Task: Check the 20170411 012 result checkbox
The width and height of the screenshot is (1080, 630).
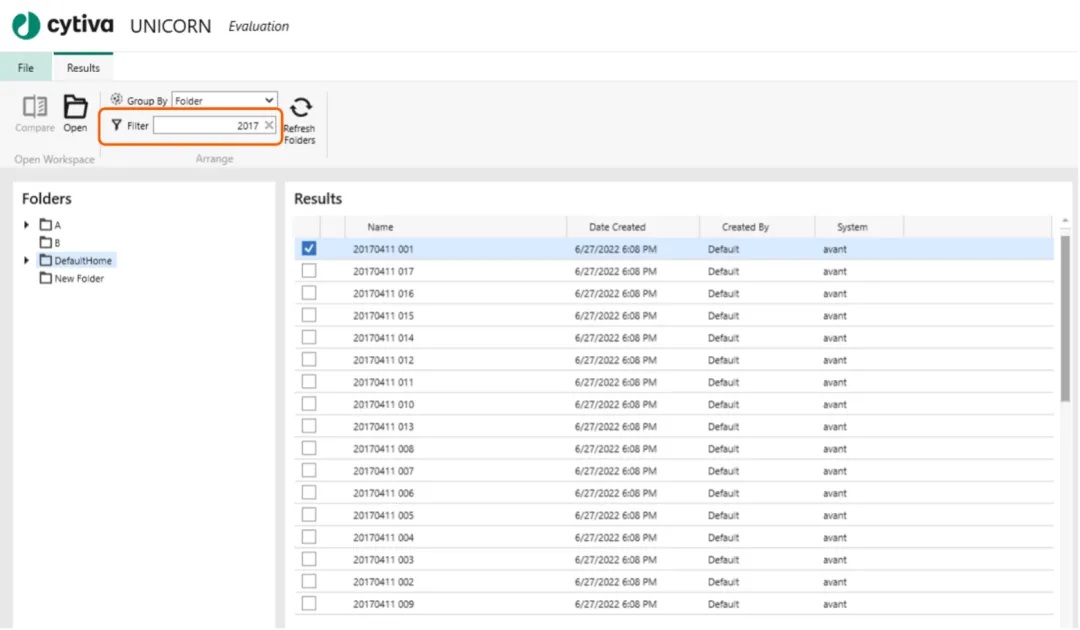Action: click(x=309, y=359)
